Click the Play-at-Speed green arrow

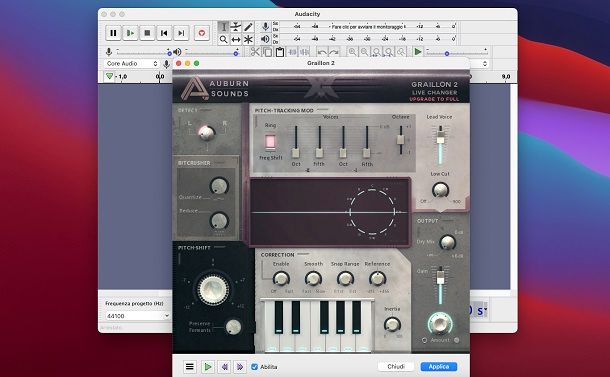coord(418,52)
